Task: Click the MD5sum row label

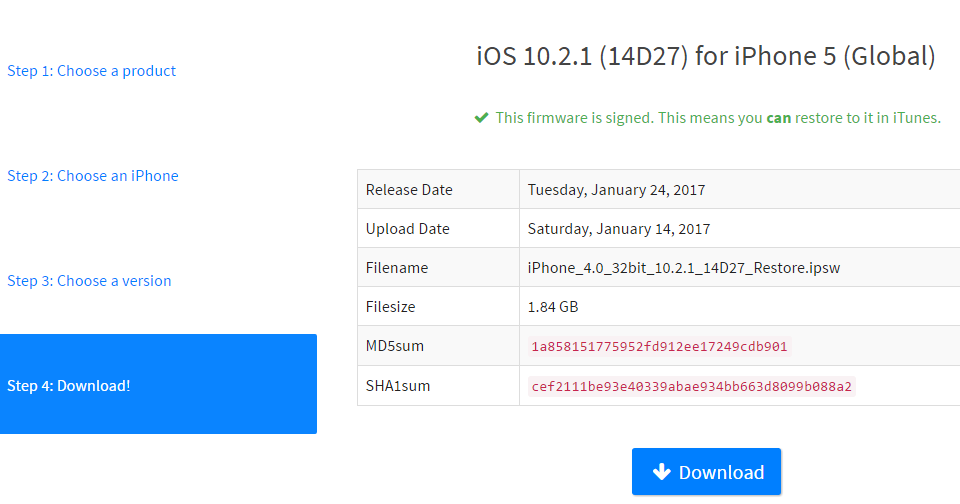Action: click(394, 347)
